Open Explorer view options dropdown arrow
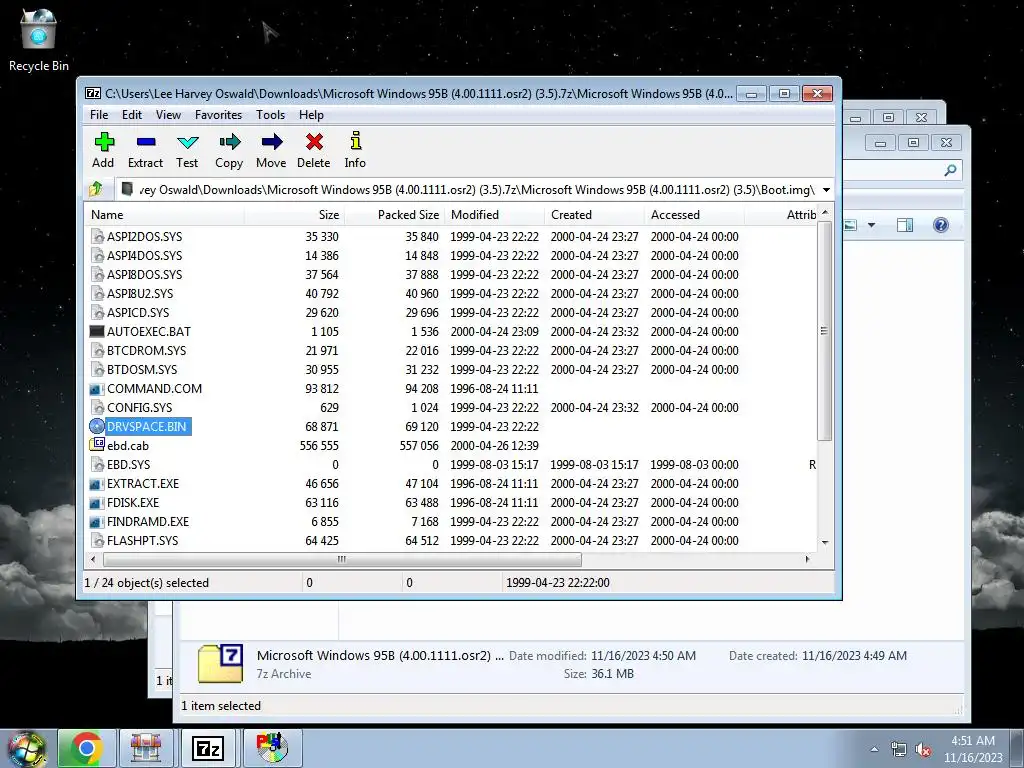The height and width of the screenshot is (768, 1024). (871, 225)
